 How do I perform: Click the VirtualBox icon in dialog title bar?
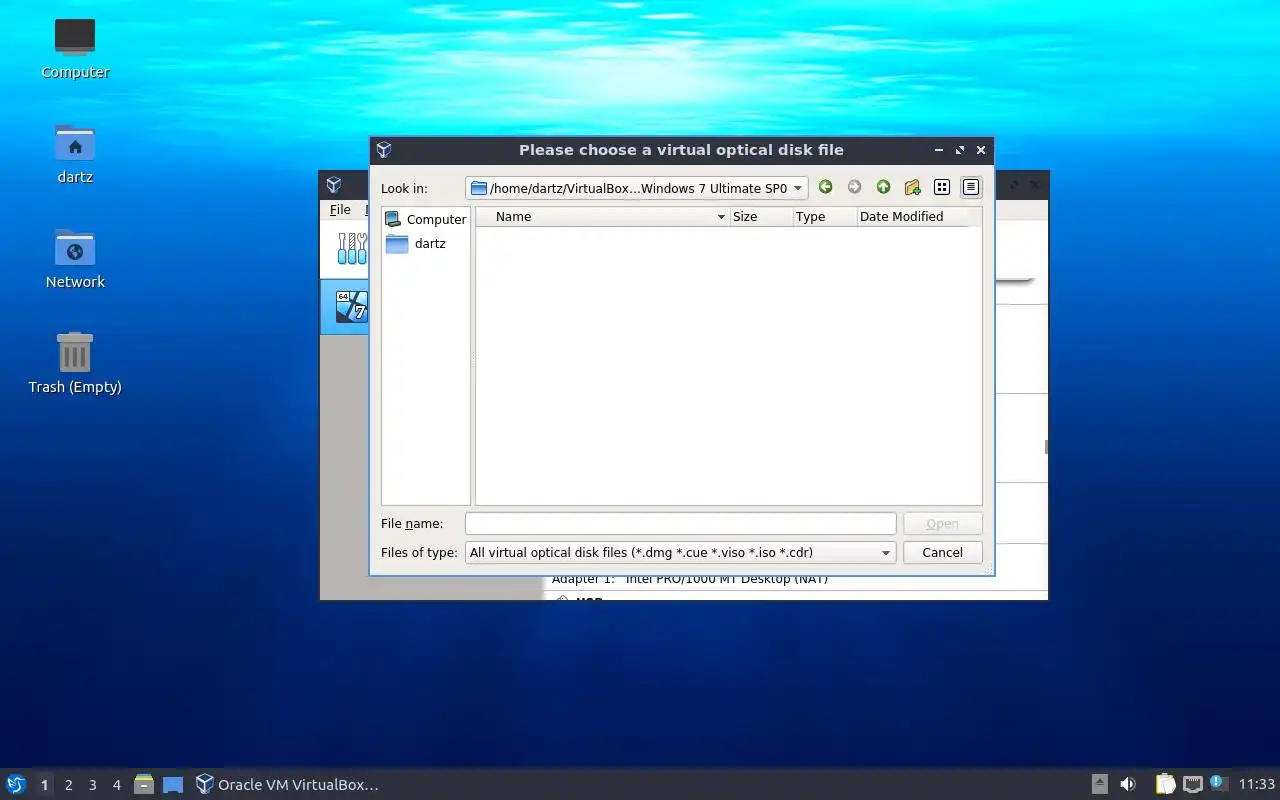(384, 150)
